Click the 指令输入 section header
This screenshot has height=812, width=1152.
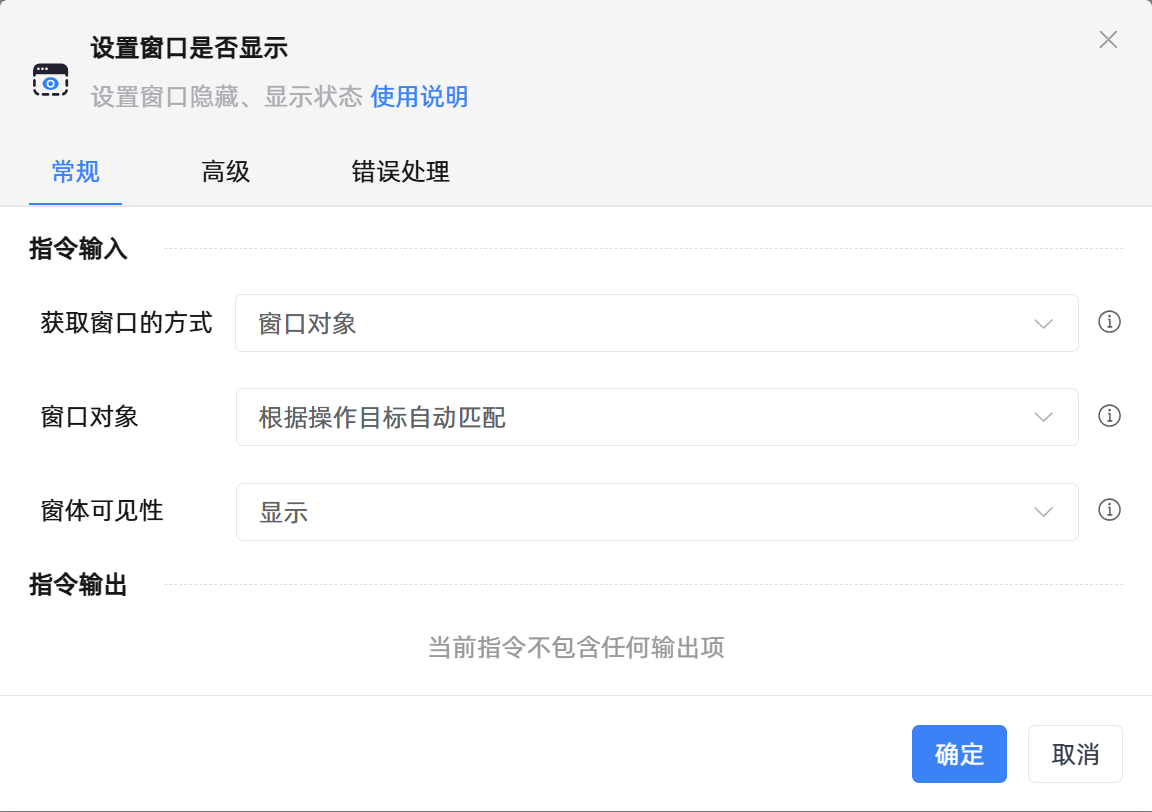click(77, 249)
